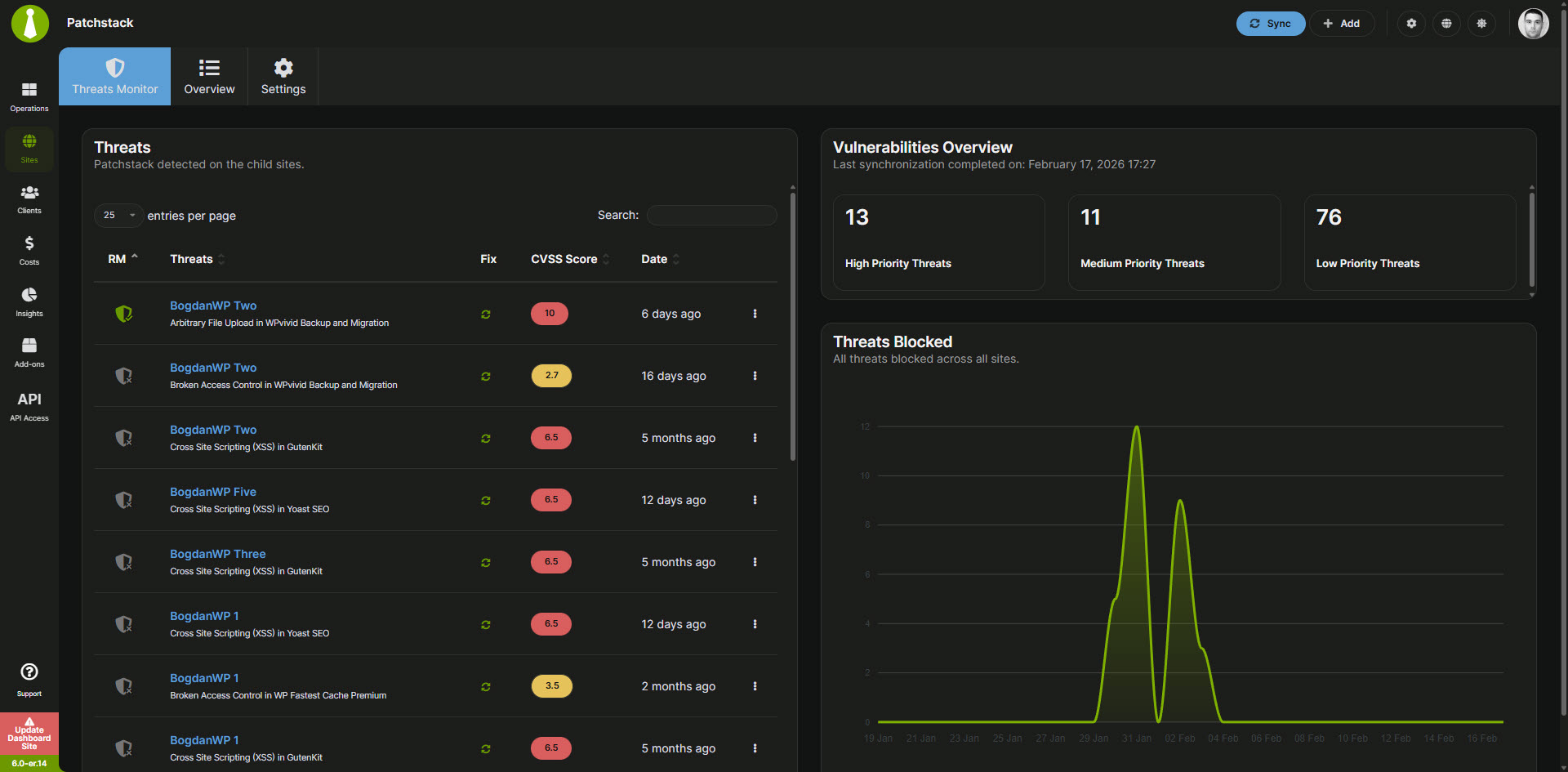This screenshot has height=772, width=1568.
Task: Click shield icon for Broken Access Control WPvivid row
Action: [x=123, y=376]
